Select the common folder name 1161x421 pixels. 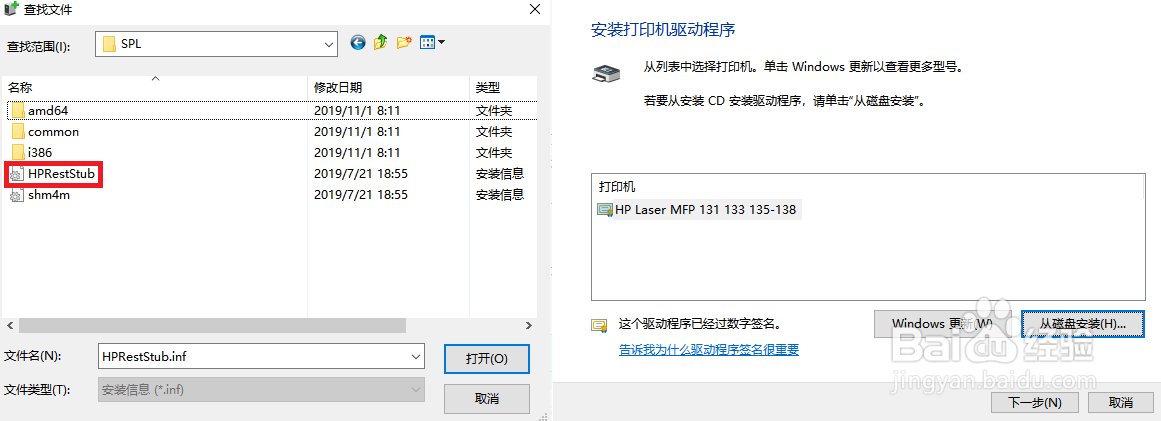coord(53,132)
